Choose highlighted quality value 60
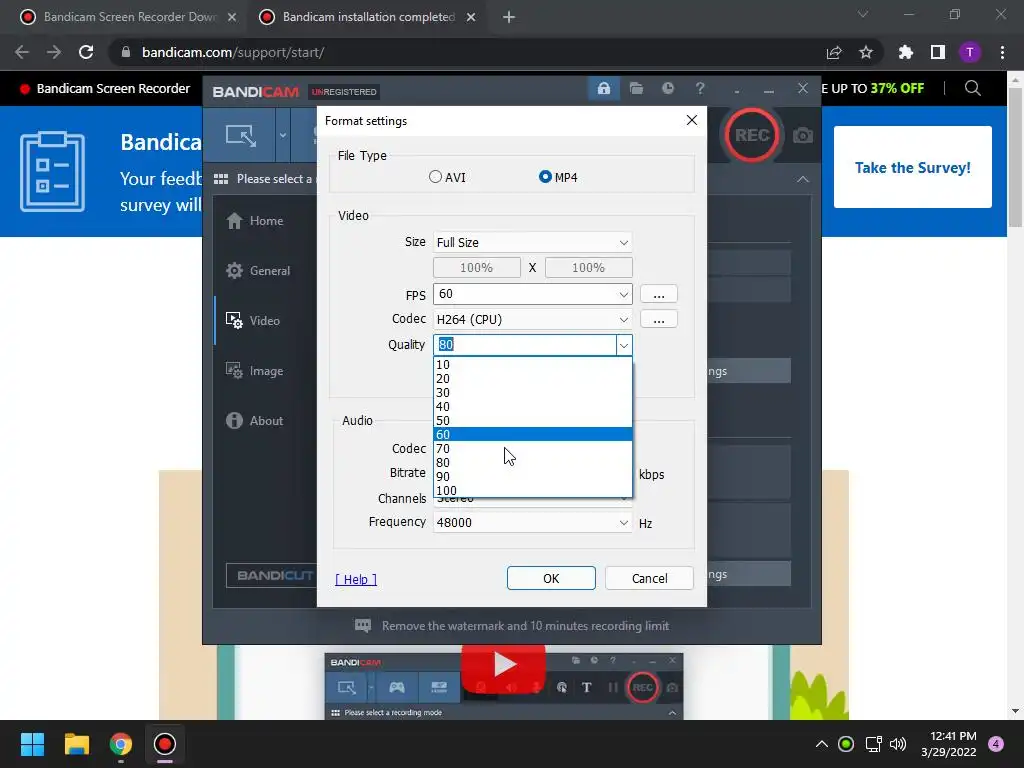This screenshot has height=768, width=1024. pyautogui.click(x=533, y=434)
